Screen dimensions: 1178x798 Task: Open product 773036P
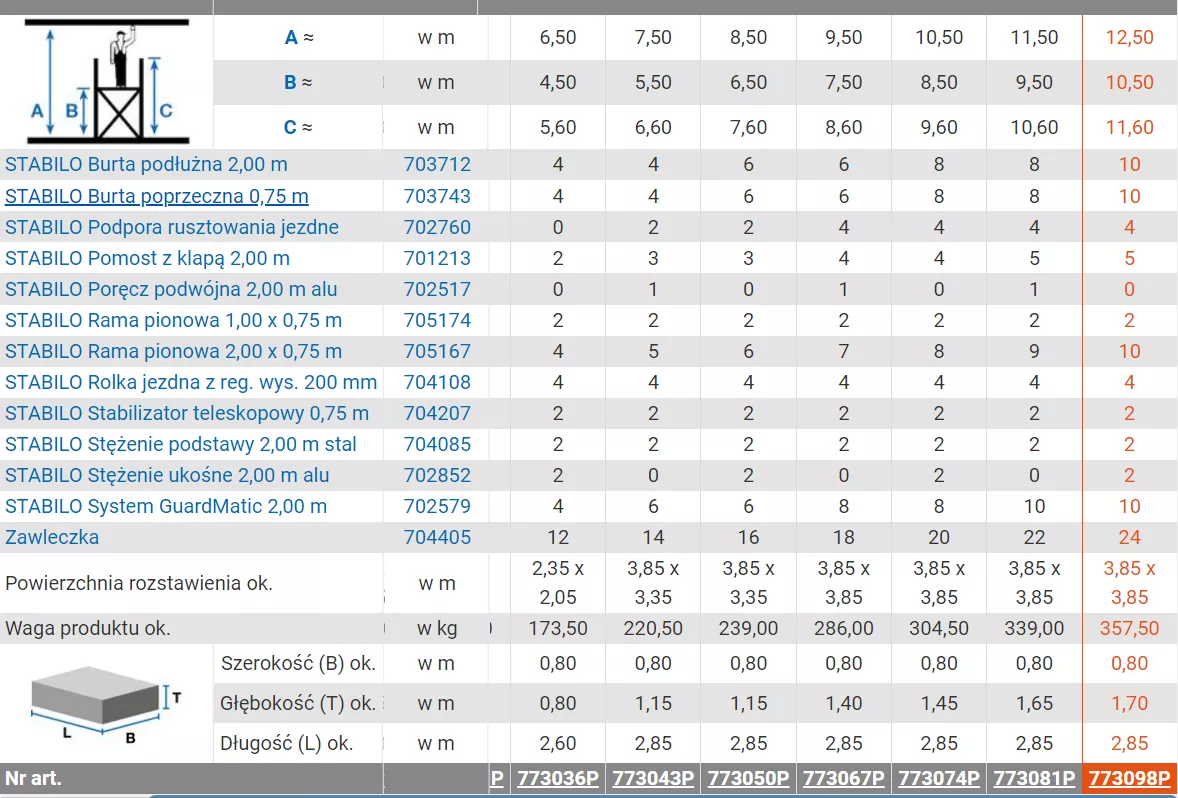pyautogui.click(x=558, y=778)
